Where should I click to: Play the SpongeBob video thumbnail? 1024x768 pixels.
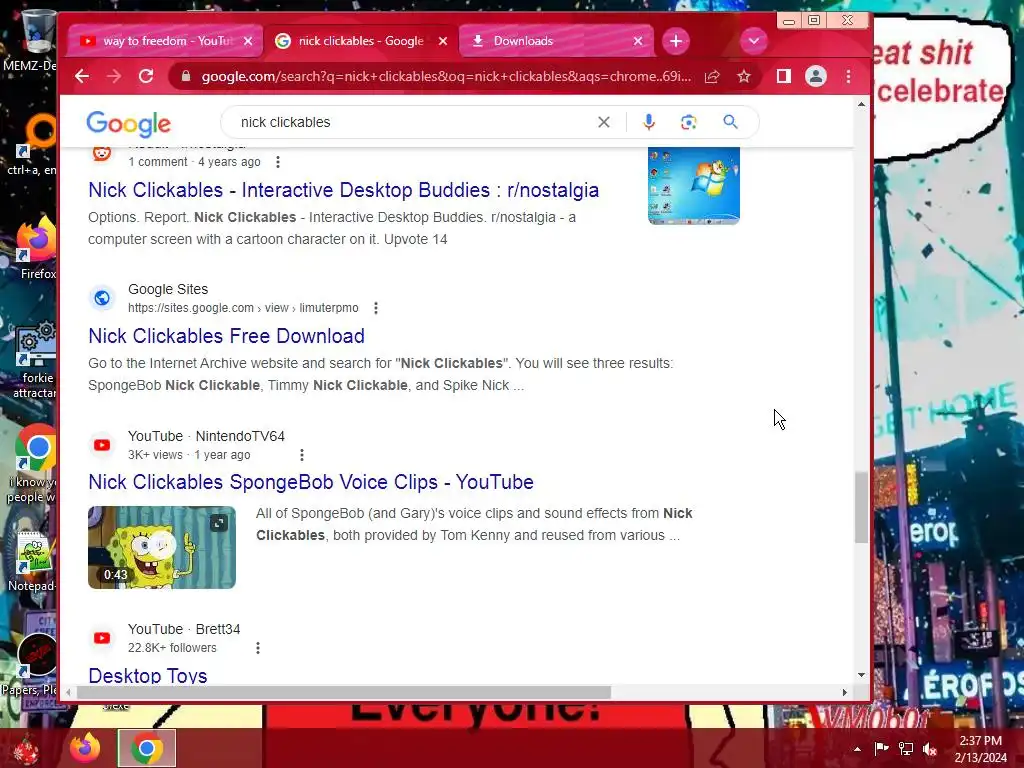[162, 547]
